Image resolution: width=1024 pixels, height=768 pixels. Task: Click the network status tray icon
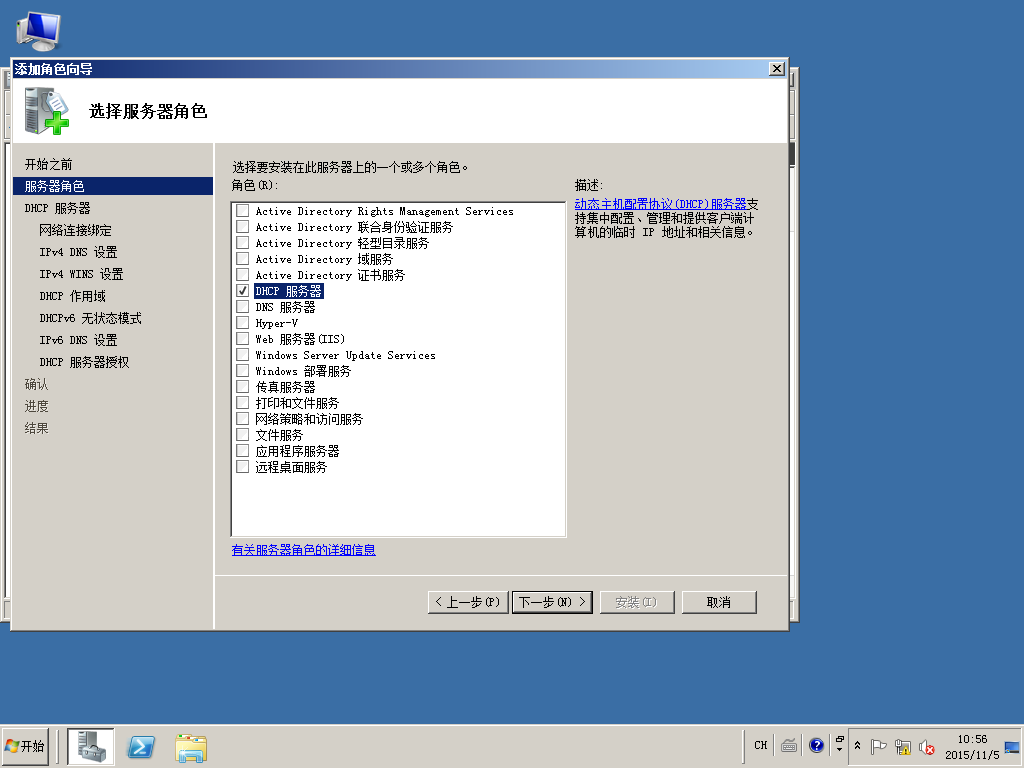pyautogui.click(x=903, y=746)
